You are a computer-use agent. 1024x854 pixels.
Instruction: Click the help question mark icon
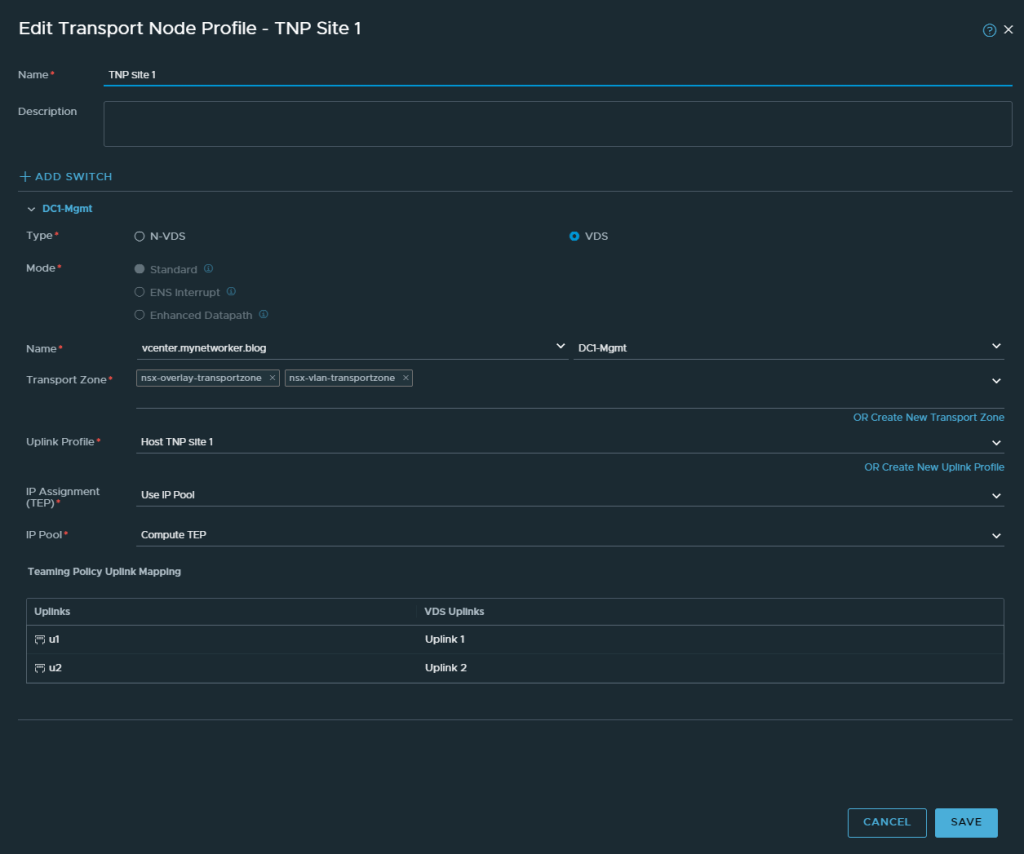pos(989,30)
